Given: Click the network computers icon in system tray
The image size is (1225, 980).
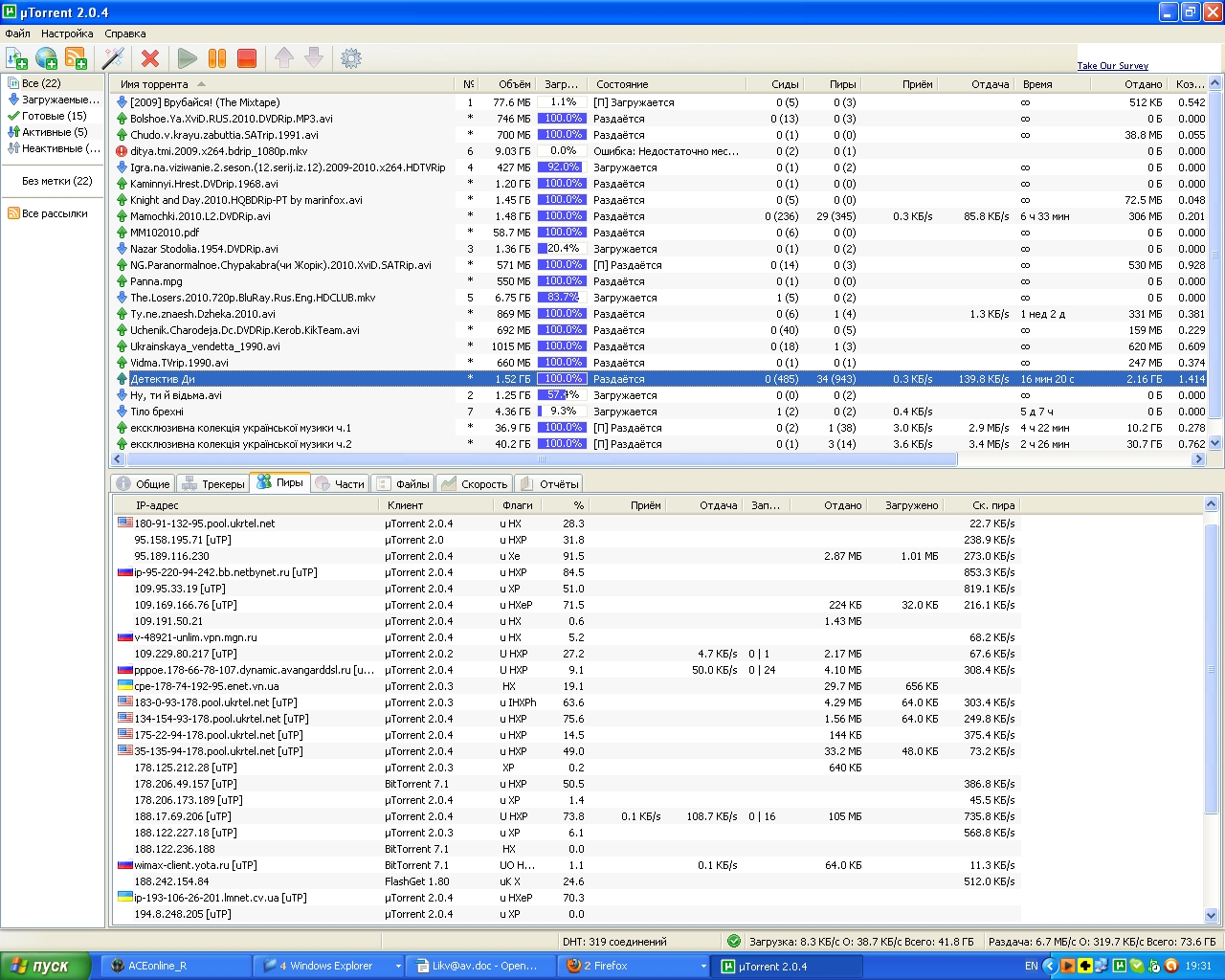Looking at the screenshot, I should click(x=1102, y=966).
